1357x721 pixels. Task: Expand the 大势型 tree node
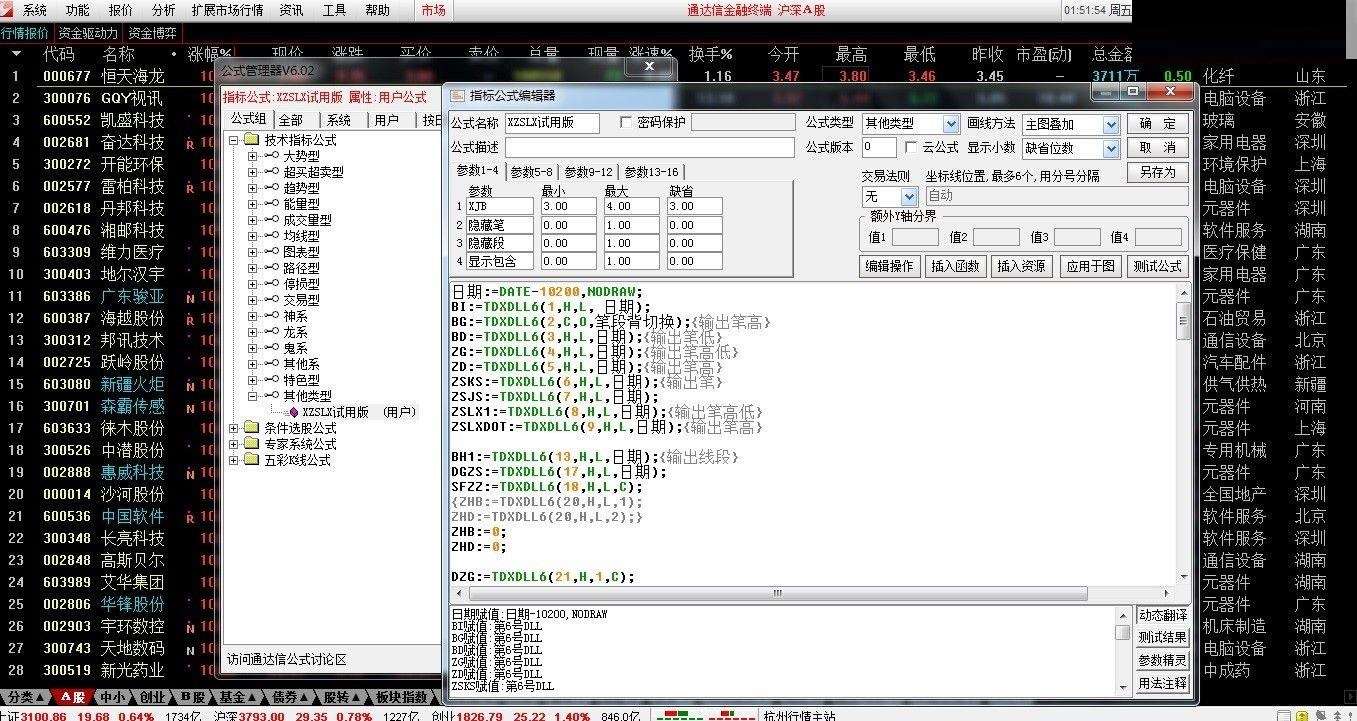point(253,156)
